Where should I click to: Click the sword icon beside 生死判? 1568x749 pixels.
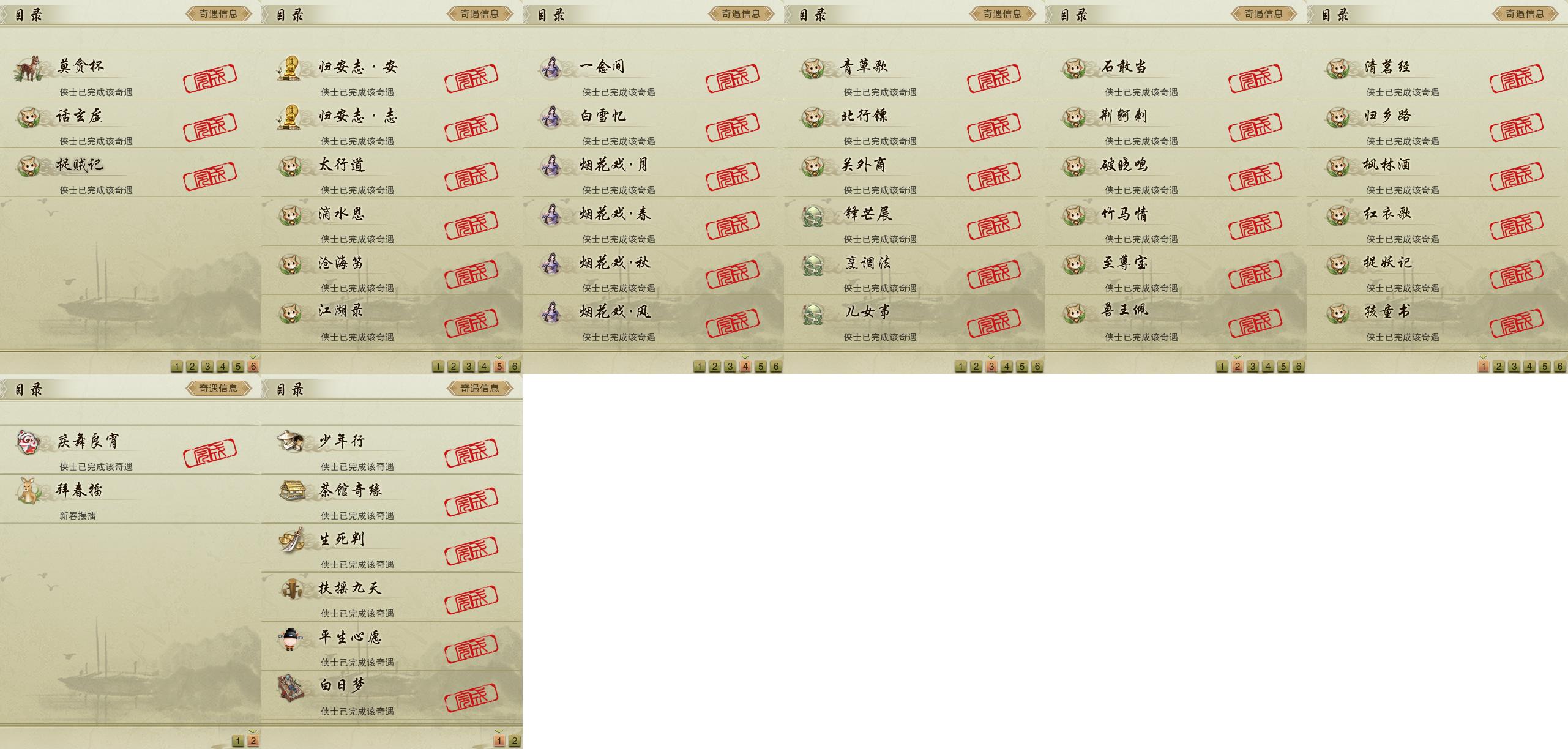[x=291, y=539]
